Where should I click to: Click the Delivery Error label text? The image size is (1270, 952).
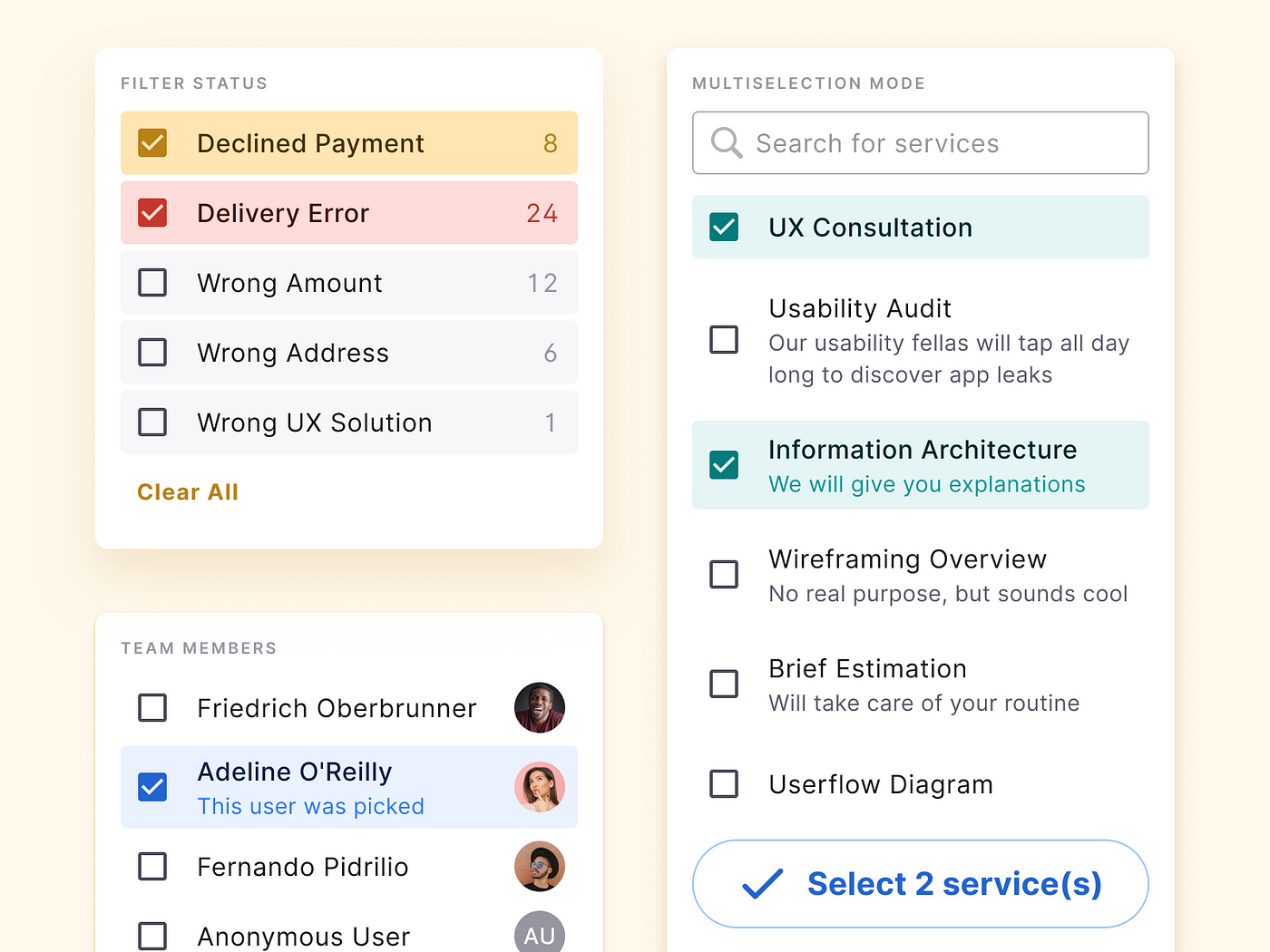pyautogui.click(x=283, y=213)
